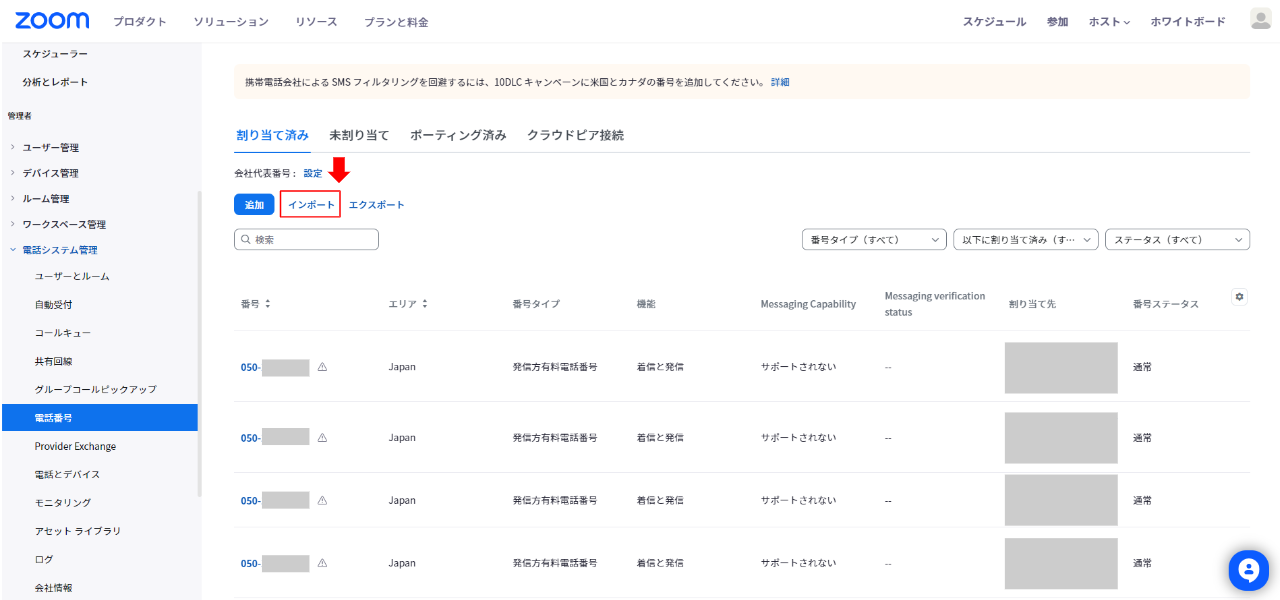The height and width of the screenshot is (600, 1280).
Task: Open table column settings gear
Action: coord(1240,296)
